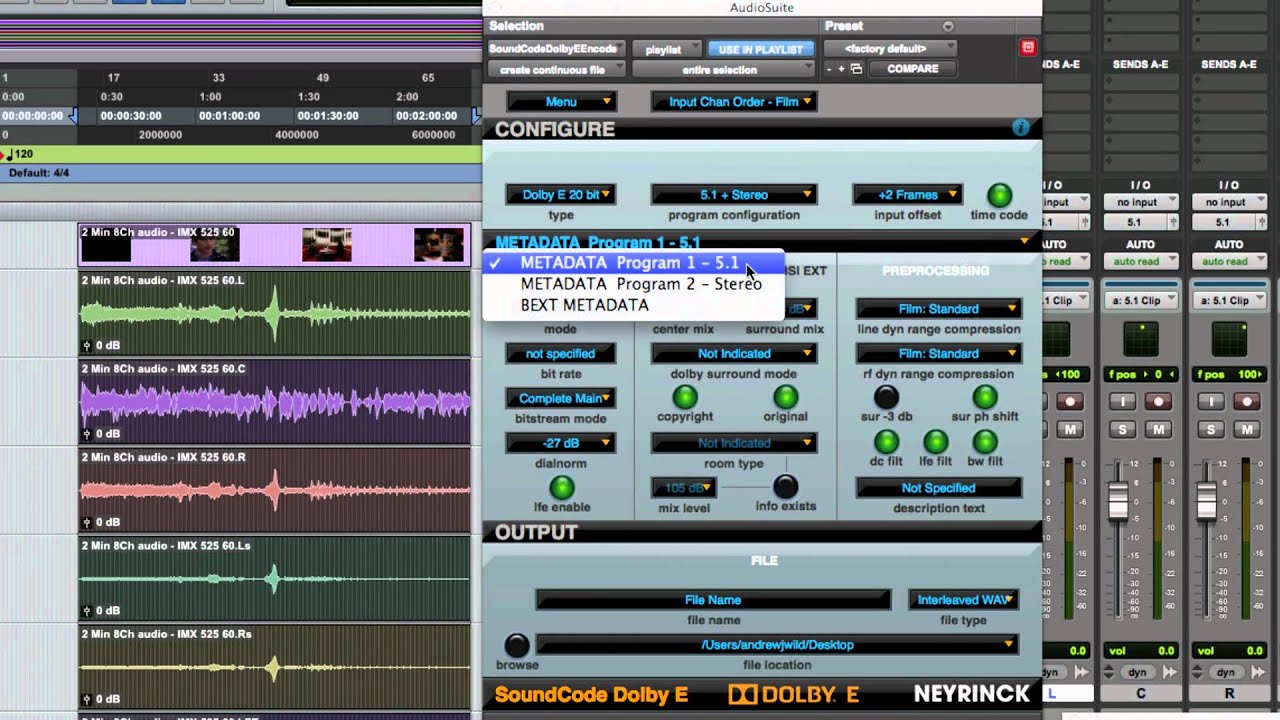
Task: Open the plug-in info icon beside CONFIGURE
Action: (x=1020, y=128)
